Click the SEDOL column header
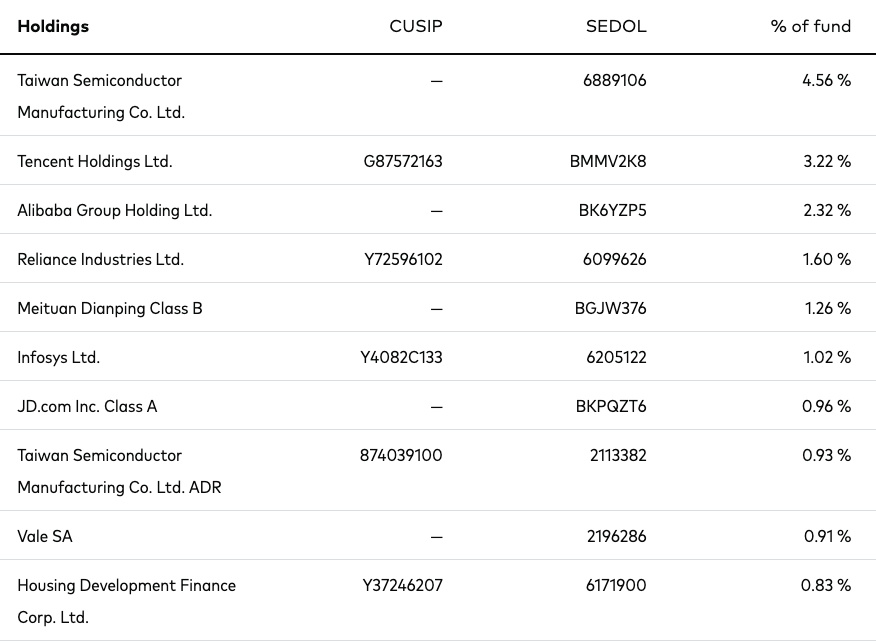The image size is (876, 643). tap(616, 27)
